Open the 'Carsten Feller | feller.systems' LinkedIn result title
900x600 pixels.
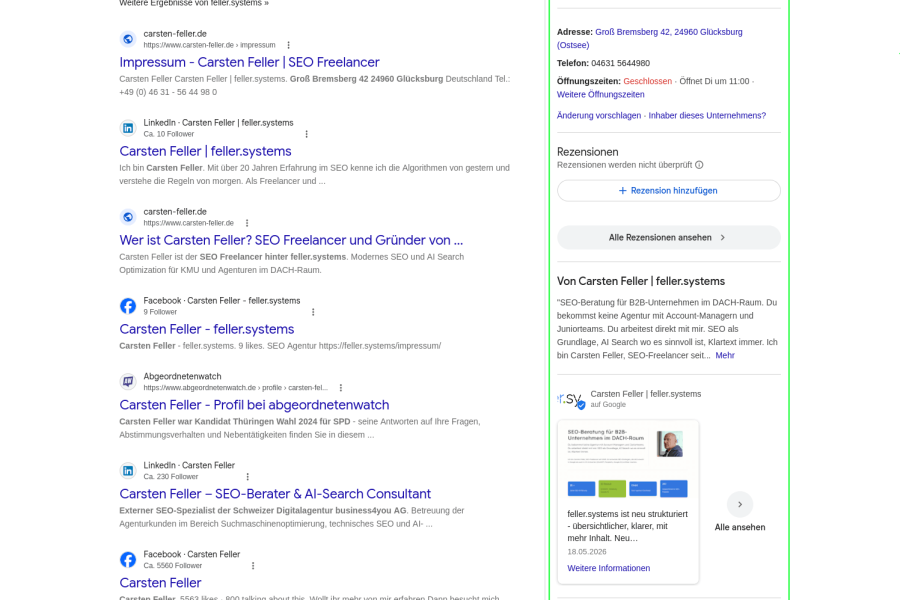[x=205, y=151]
